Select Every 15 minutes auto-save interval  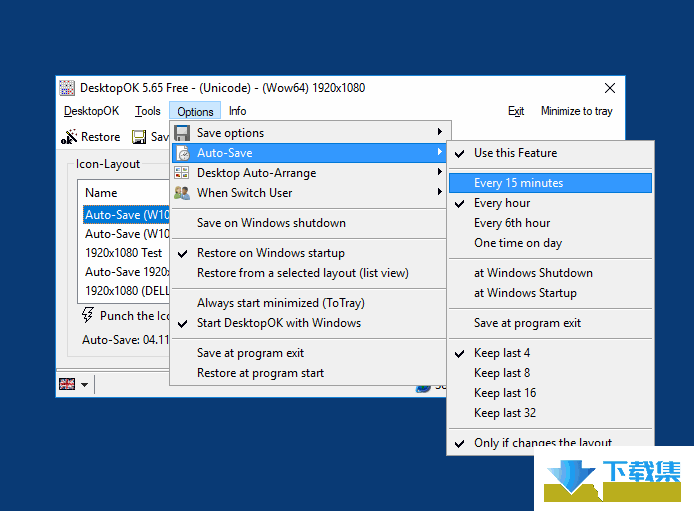(550, 183)
